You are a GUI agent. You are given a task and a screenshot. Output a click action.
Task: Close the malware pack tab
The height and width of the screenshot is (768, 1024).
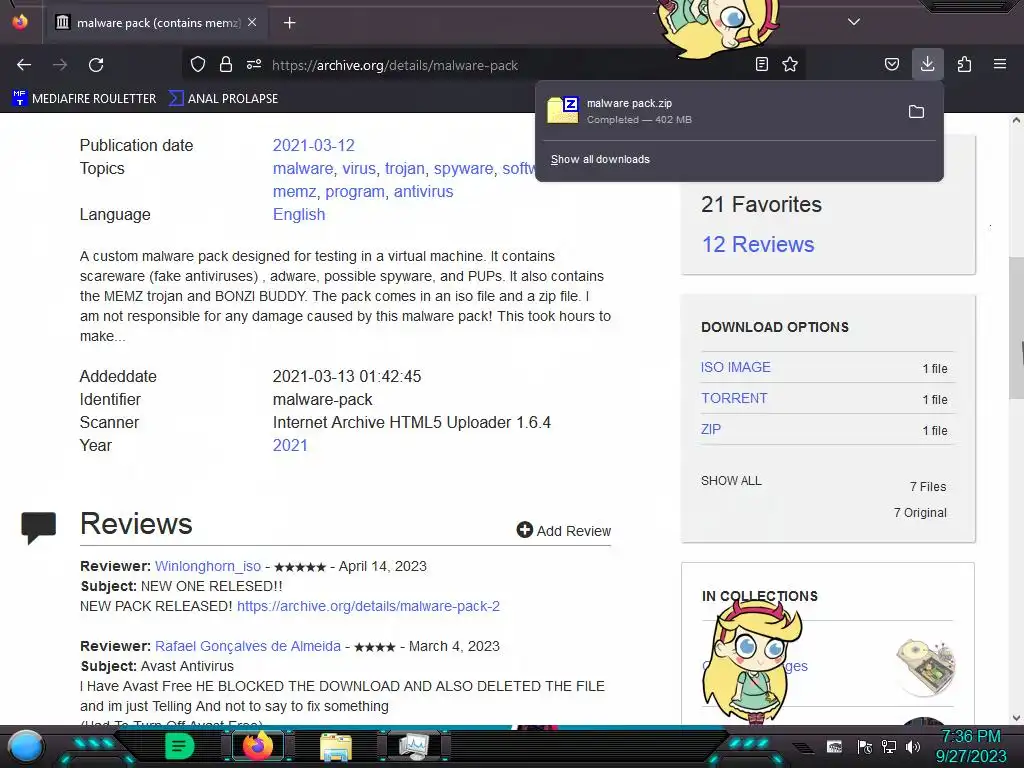click(x=252, y=22)
